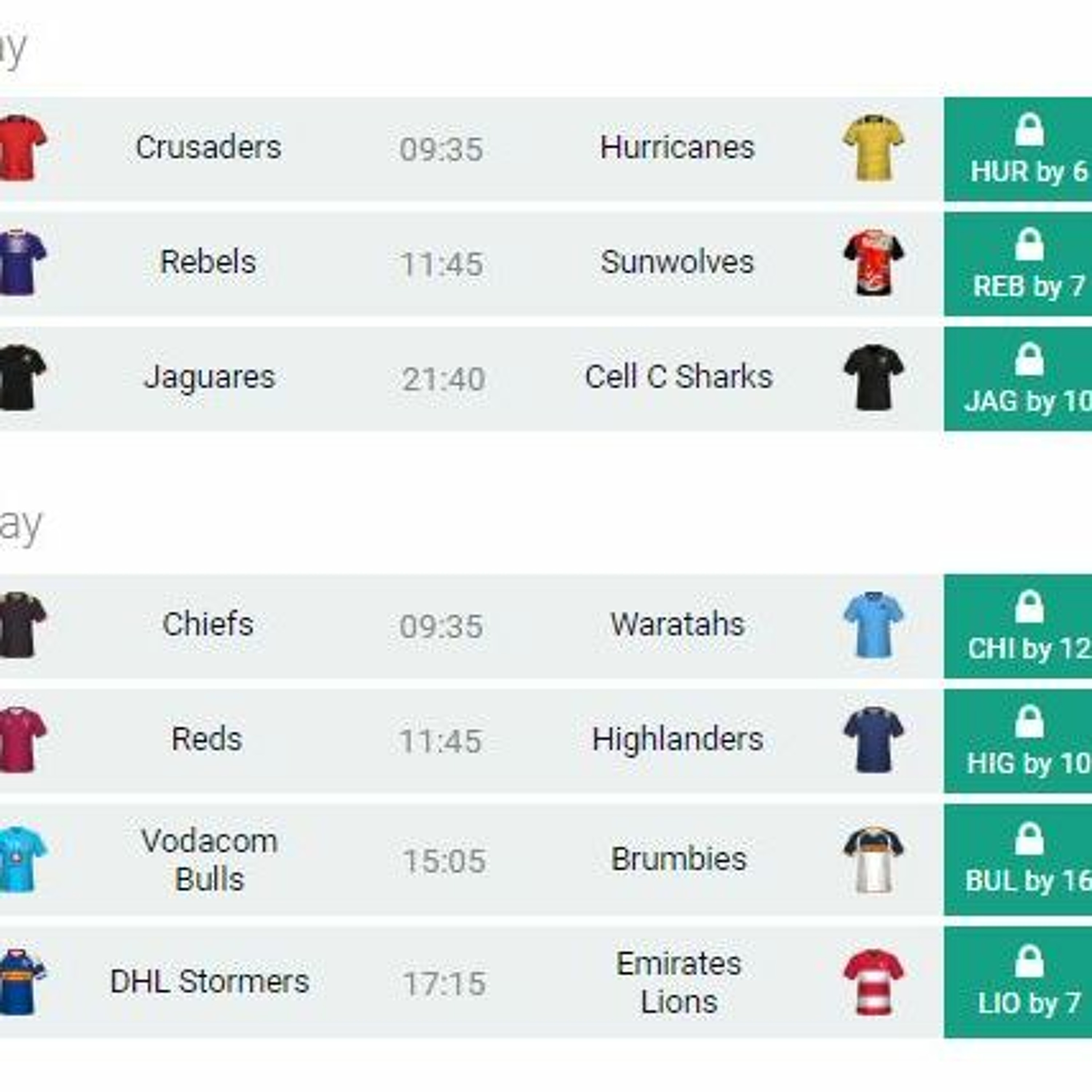Click the yellow Hurricanes jersey icon

point(873,148)
